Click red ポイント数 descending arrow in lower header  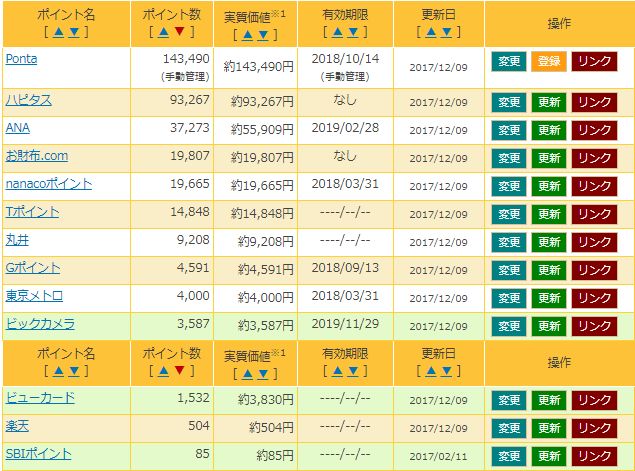(x=179, y=370)
